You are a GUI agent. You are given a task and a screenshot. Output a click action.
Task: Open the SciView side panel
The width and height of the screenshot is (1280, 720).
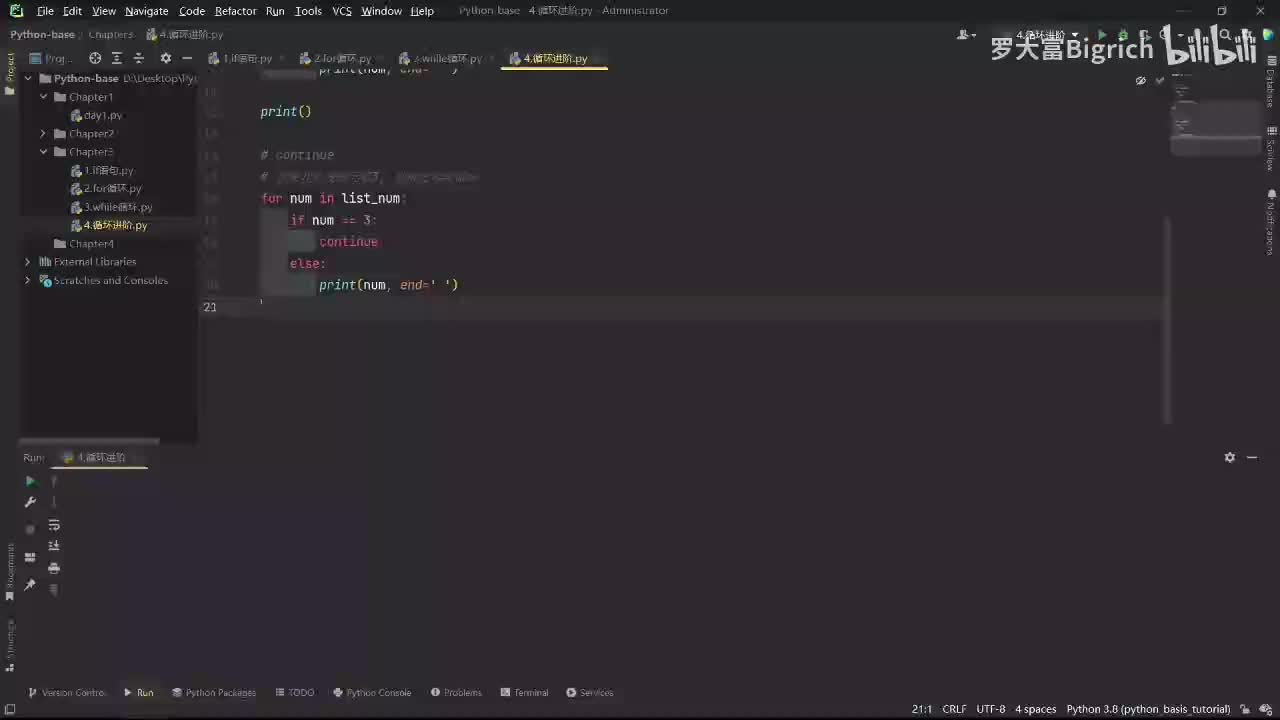(x=1271, y=149)
